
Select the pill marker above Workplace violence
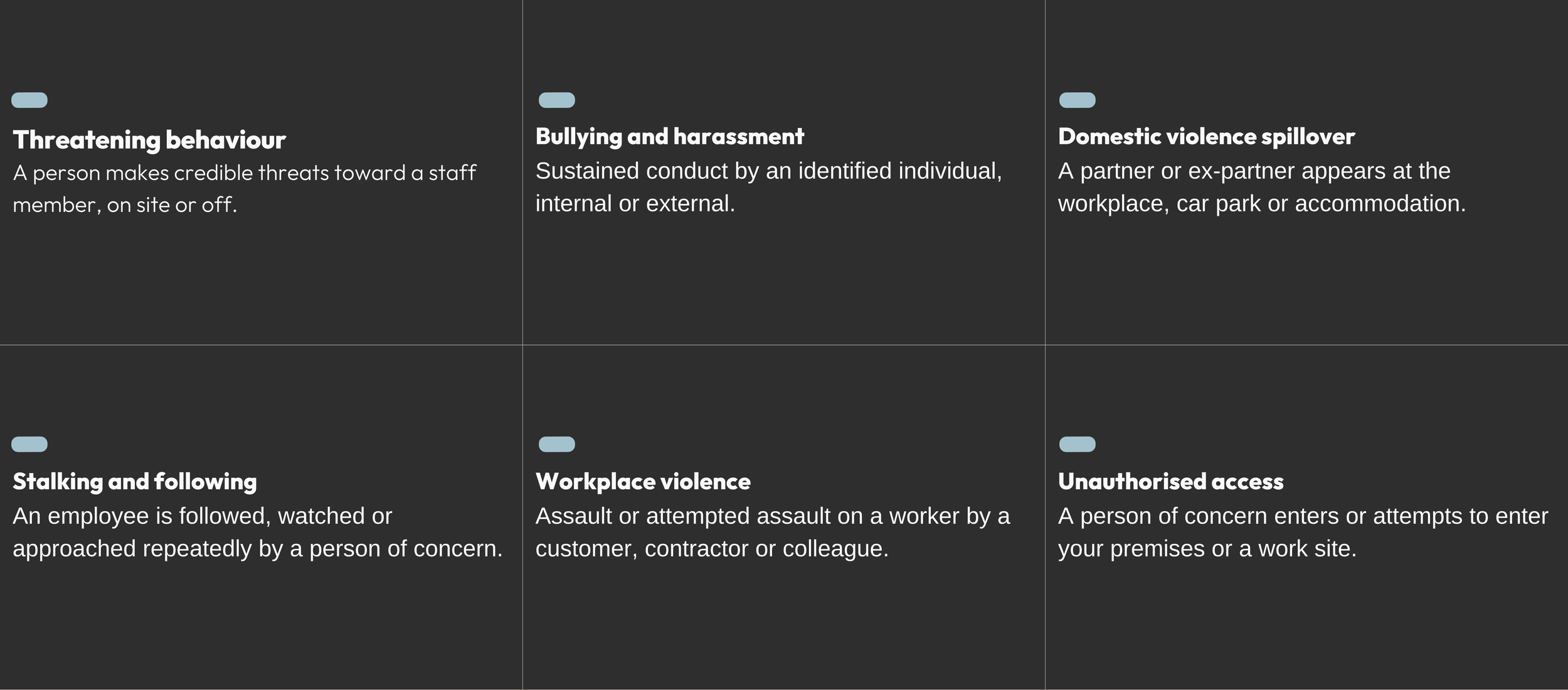click(557, 444)
